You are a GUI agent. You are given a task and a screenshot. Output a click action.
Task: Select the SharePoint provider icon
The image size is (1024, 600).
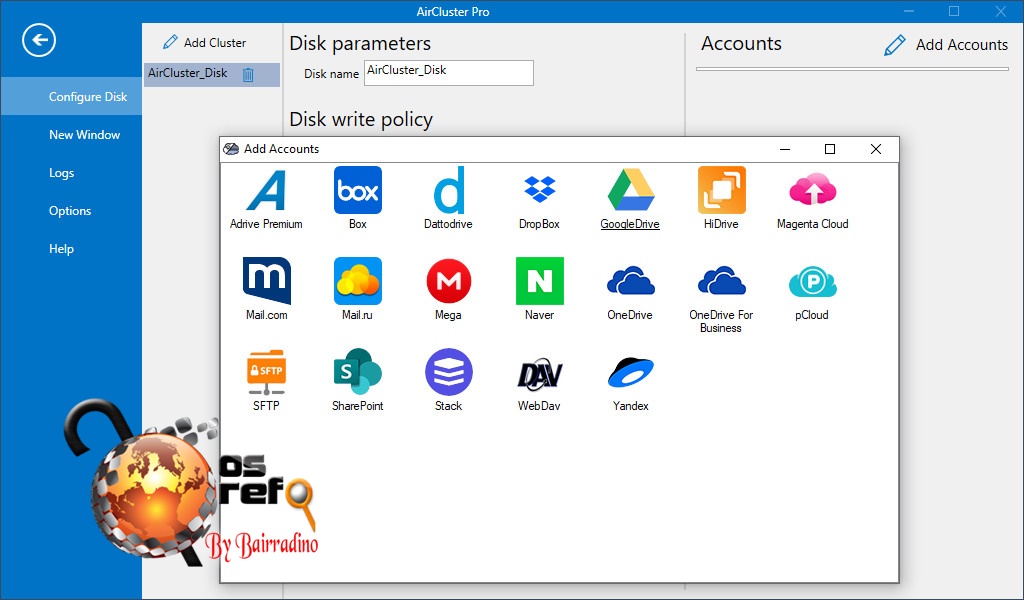(x=357, y=371)
